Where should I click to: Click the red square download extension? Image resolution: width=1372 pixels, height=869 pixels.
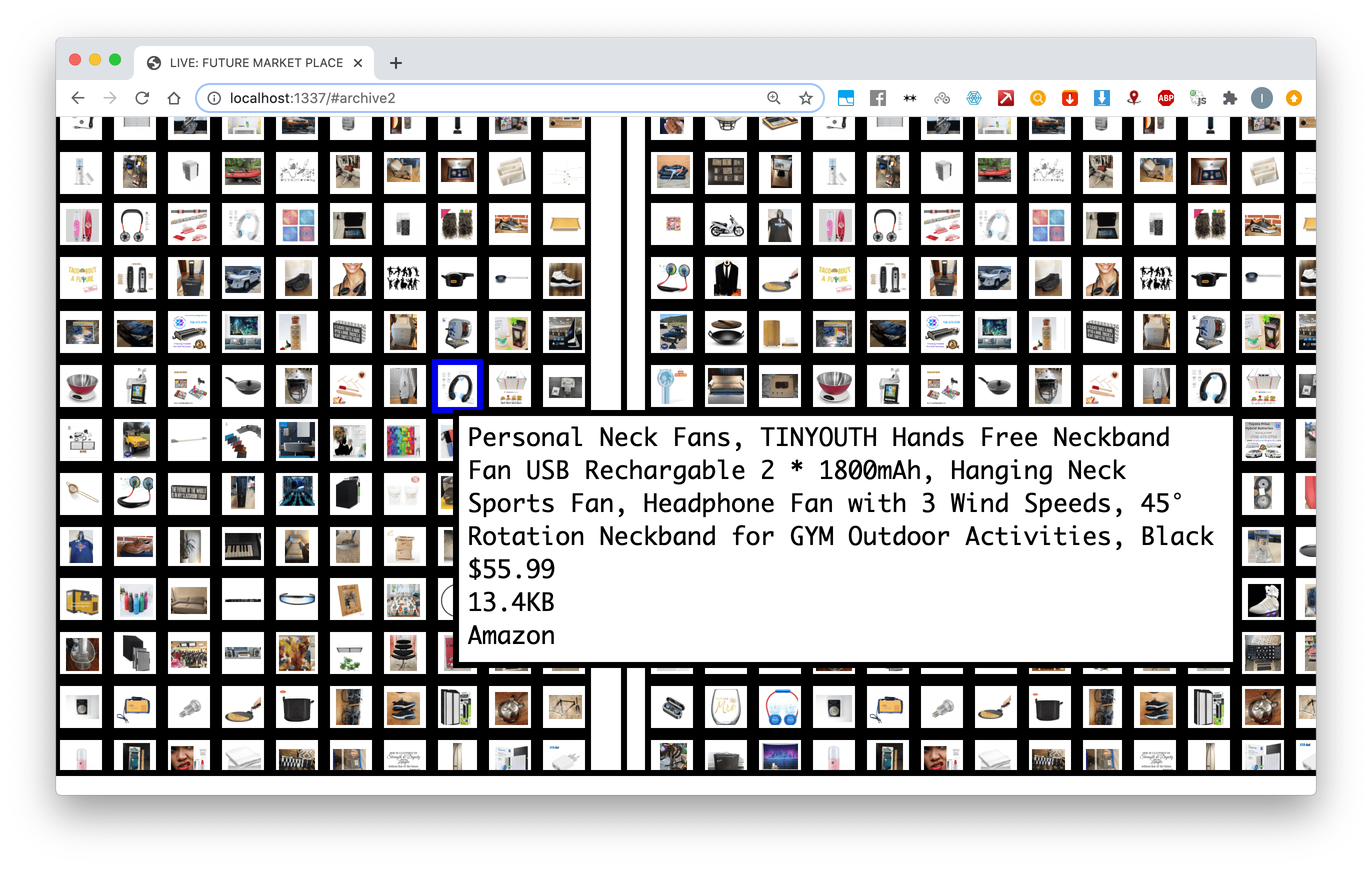(1069, 98)
